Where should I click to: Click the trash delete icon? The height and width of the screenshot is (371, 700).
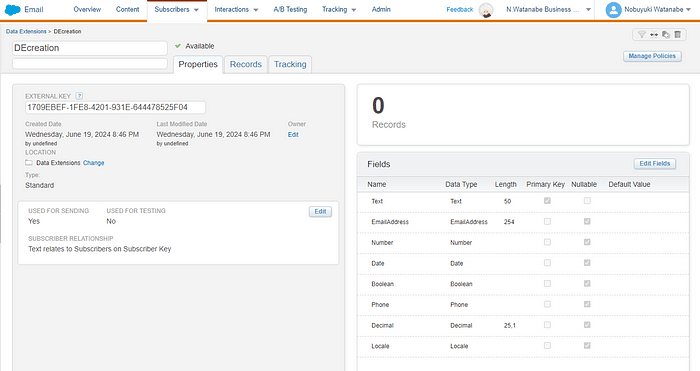[677, 34]
